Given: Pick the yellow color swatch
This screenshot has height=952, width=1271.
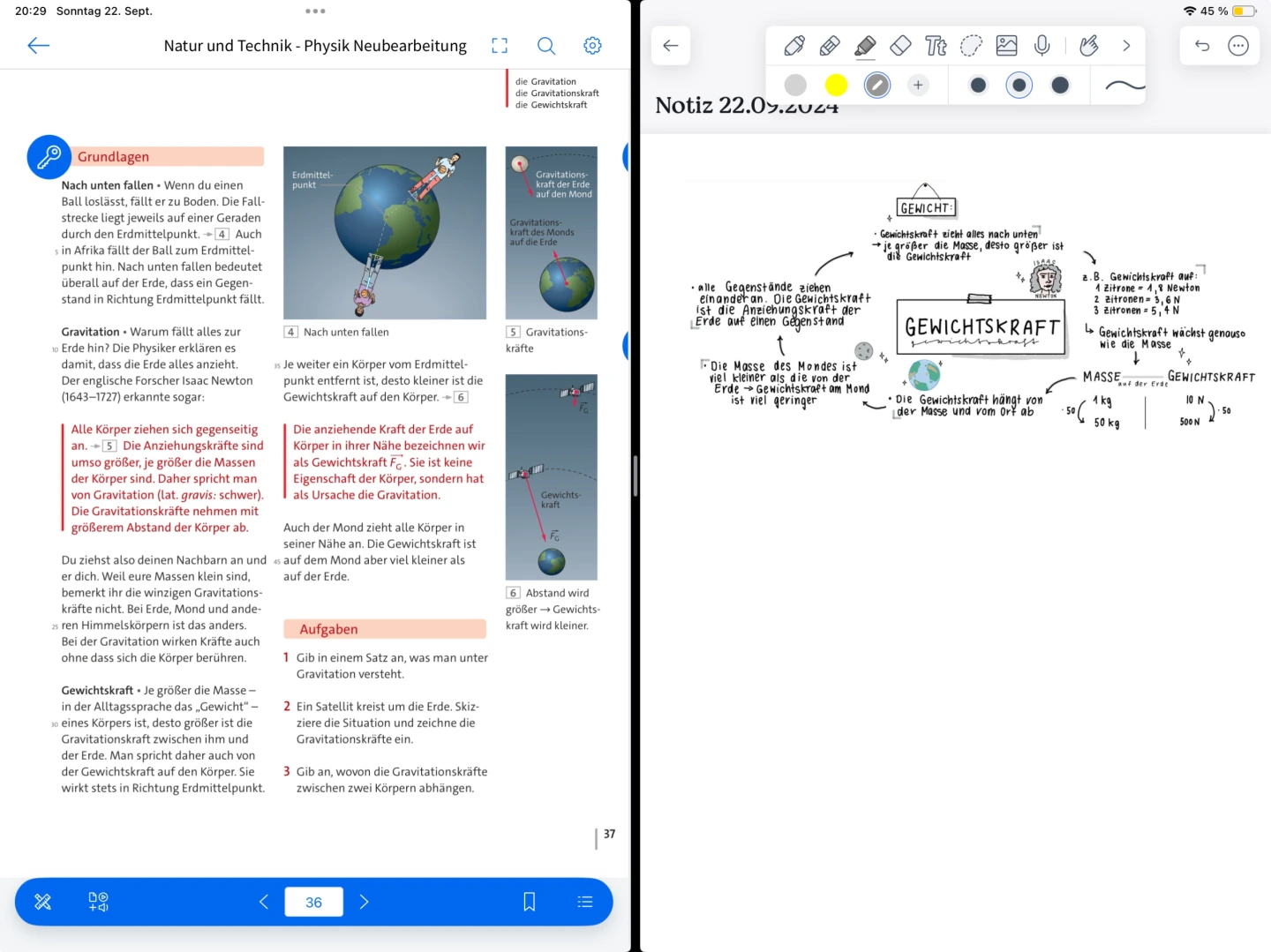Looking at the screenshot, I should (836, 86).
